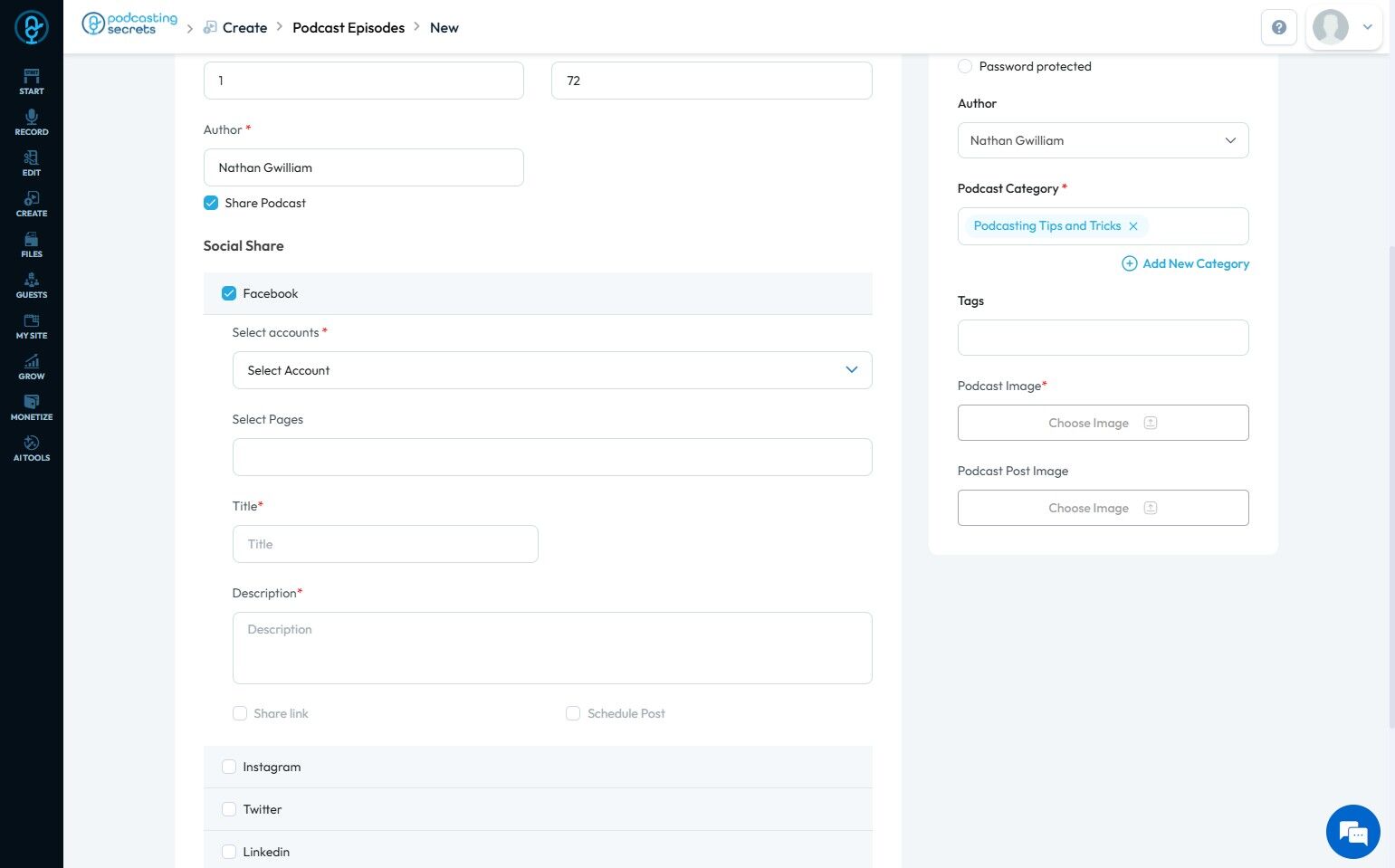The image size is (1395, 868).
Task: Open the Guests sidebar icon
Action: [x=32, y=285]
